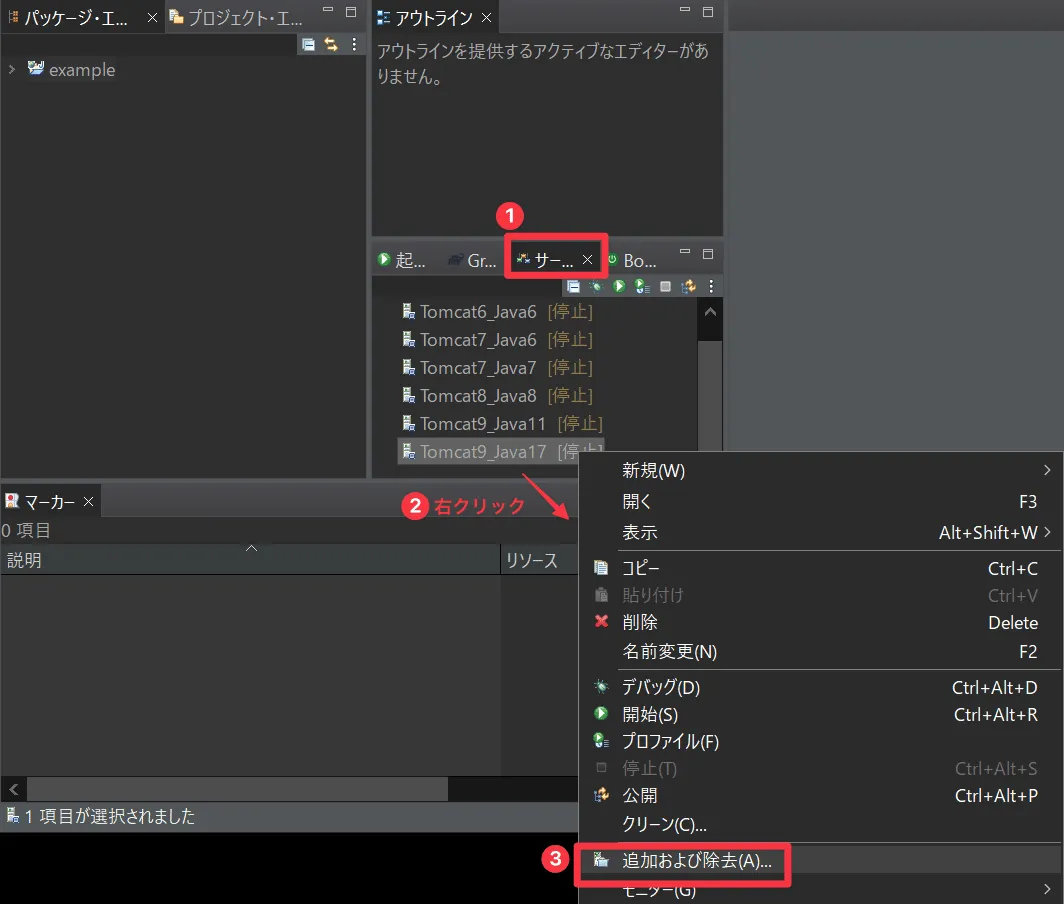
Task: Toggle Link with Editor in Package Explorer
Action: point(331,45)
